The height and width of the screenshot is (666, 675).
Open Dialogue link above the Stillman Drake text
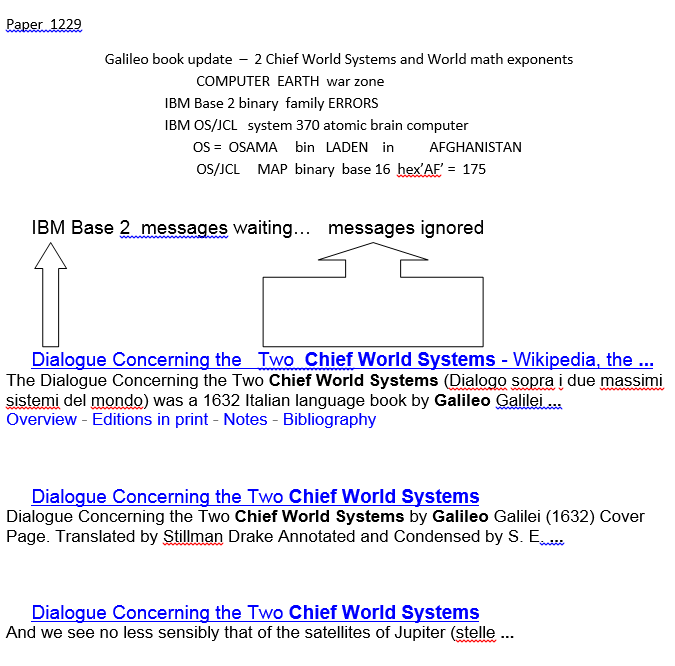pyautogui.click(x=255, y=497)
